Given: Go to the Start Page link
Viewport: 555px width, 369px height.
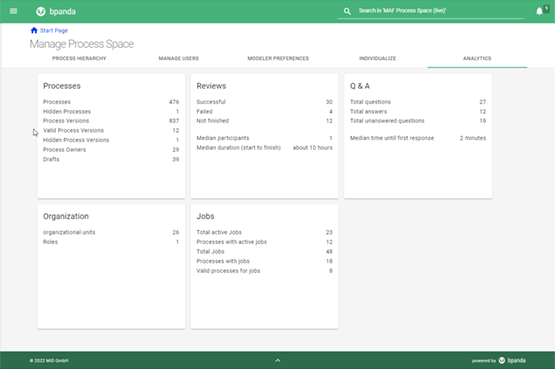Looking at the screenshot, I should 54,30.
